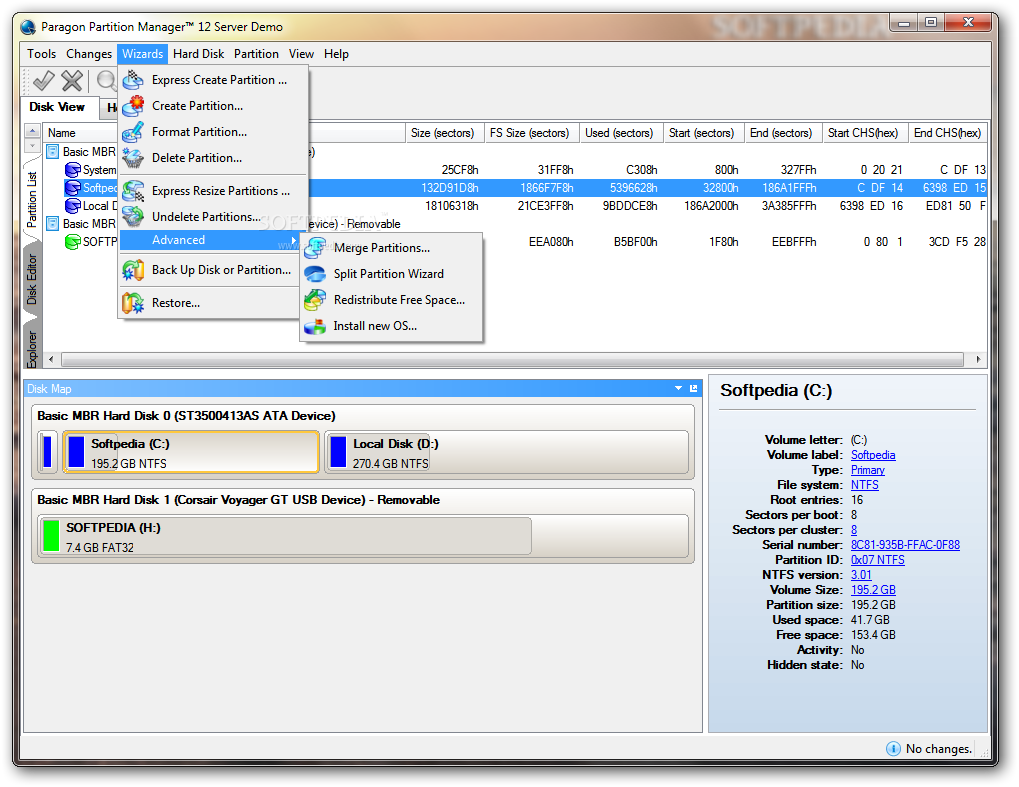Click the Merge Partitions icon

coord(315,248)
